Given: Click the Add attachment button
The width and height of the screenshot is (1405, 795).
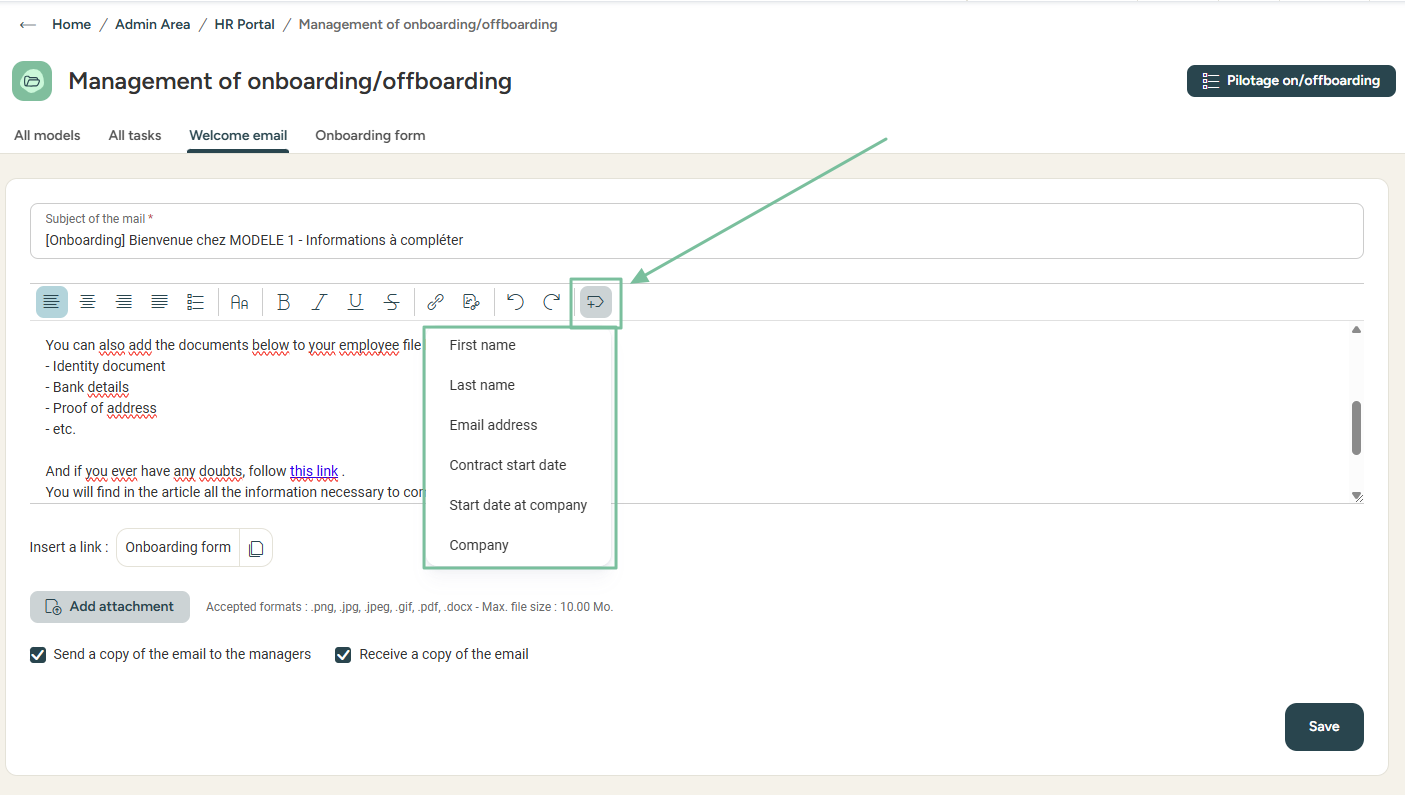Looking at the screenshot, I should [x=110, y=607].
